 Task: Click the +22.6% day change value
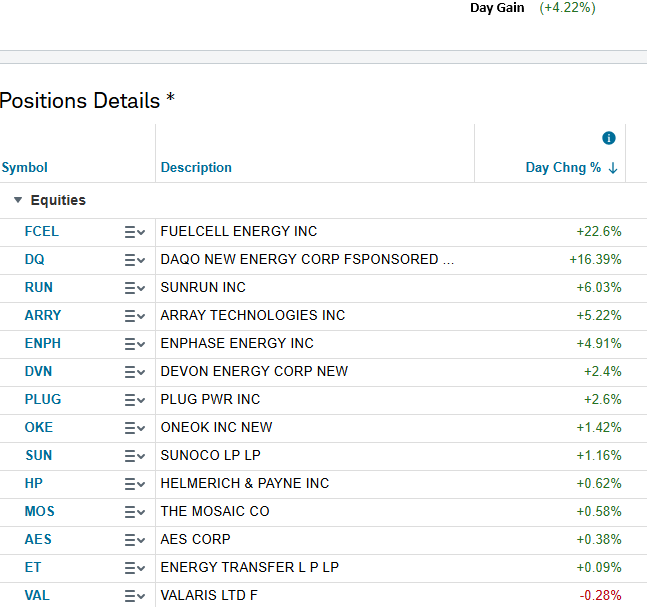(599, 231)
